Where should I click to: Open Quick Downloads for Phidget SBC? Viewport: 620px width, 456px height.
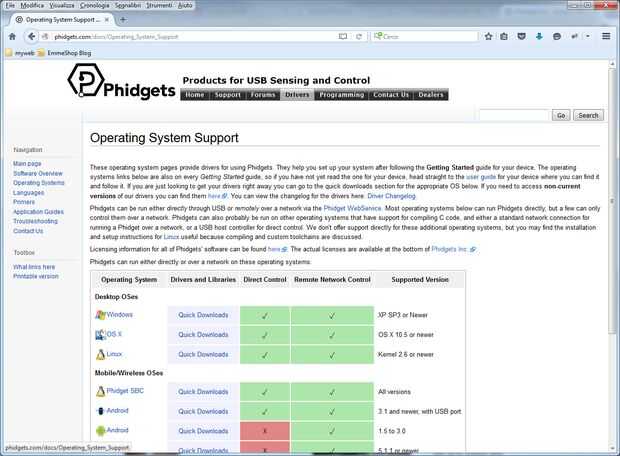[203, 392]
